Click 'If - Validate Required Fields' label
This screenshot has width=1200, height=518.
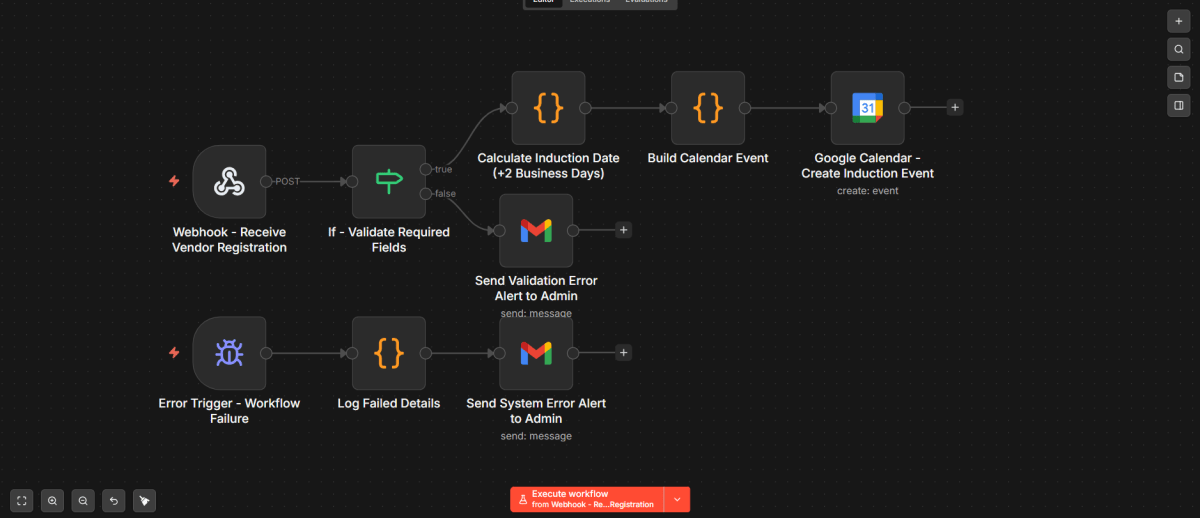(389, 240)
